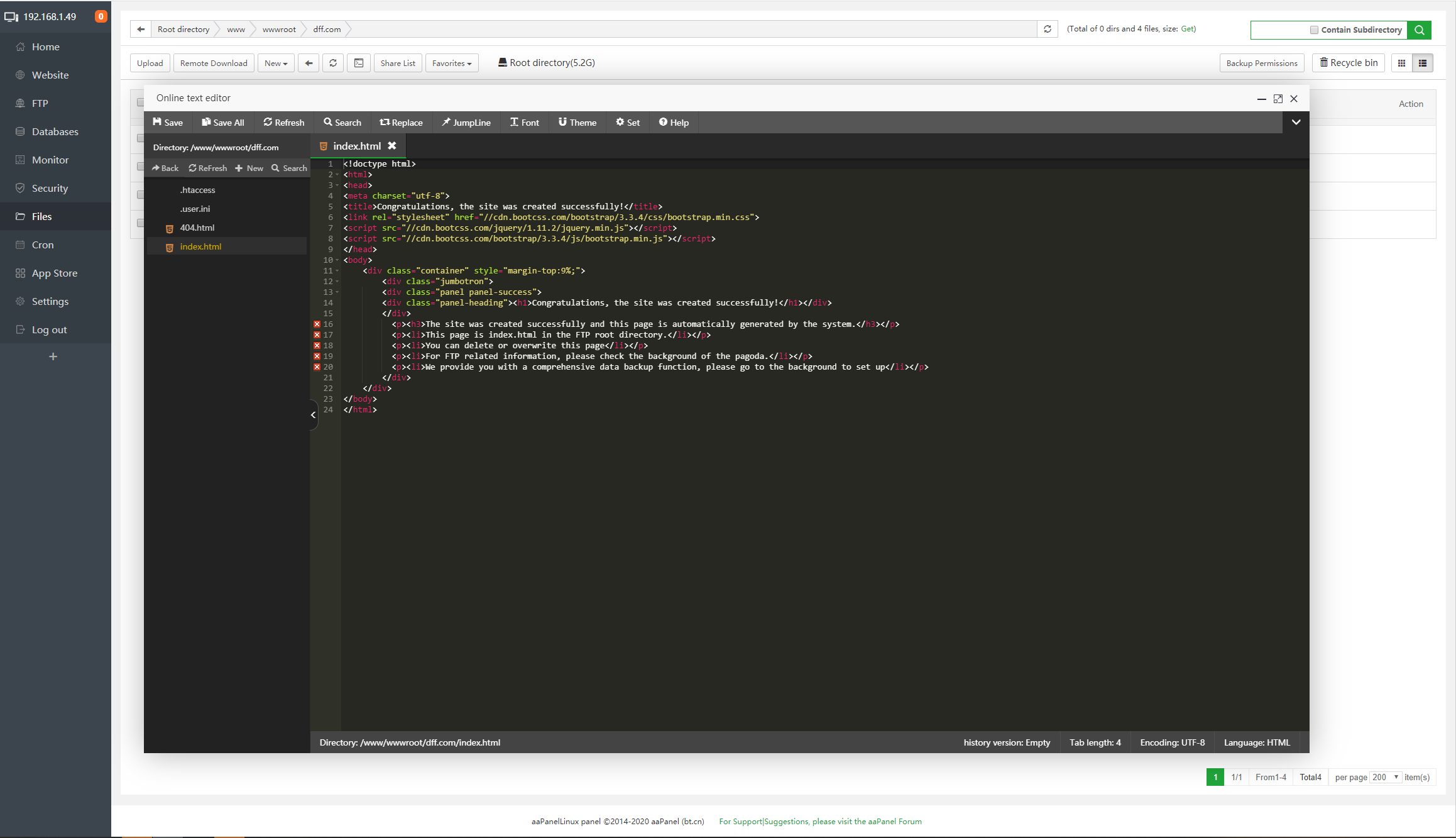Click the index.html file tree item
Image resolution: width=1456 pixels, height=838 pixels.
point(200,246)
